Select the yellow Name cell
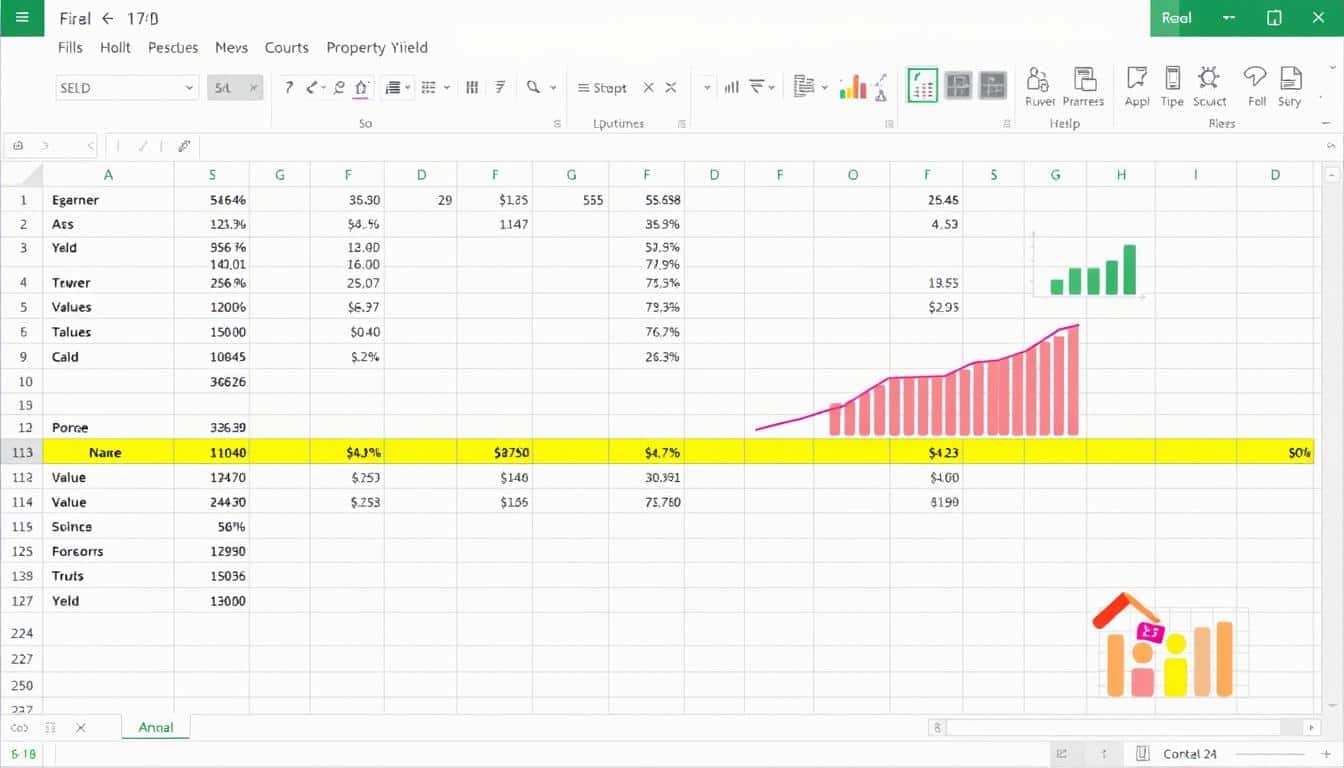The width and height of the screenshot is (1344, 768). (108, 452)
